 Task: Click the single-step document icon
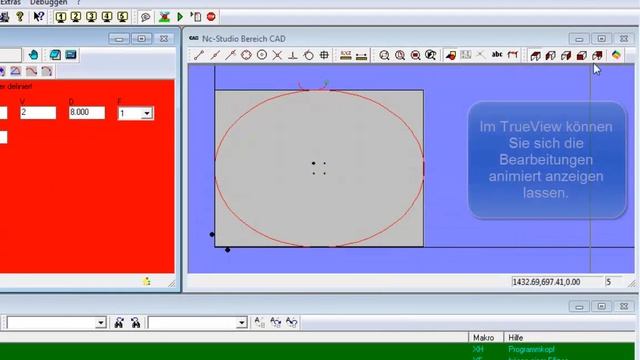pyautogui.click(x=196, y=17)
